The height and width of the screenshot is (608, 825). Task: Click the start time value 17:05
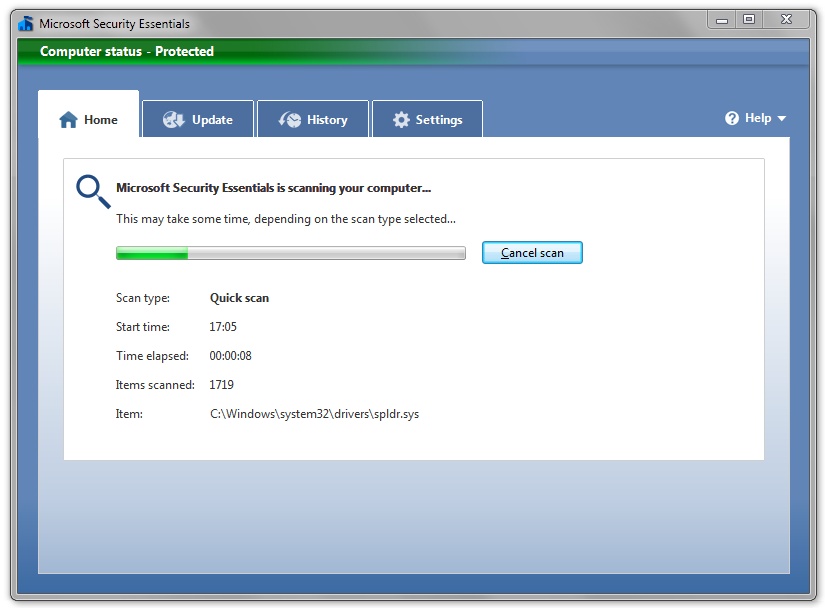pos(223,327)
